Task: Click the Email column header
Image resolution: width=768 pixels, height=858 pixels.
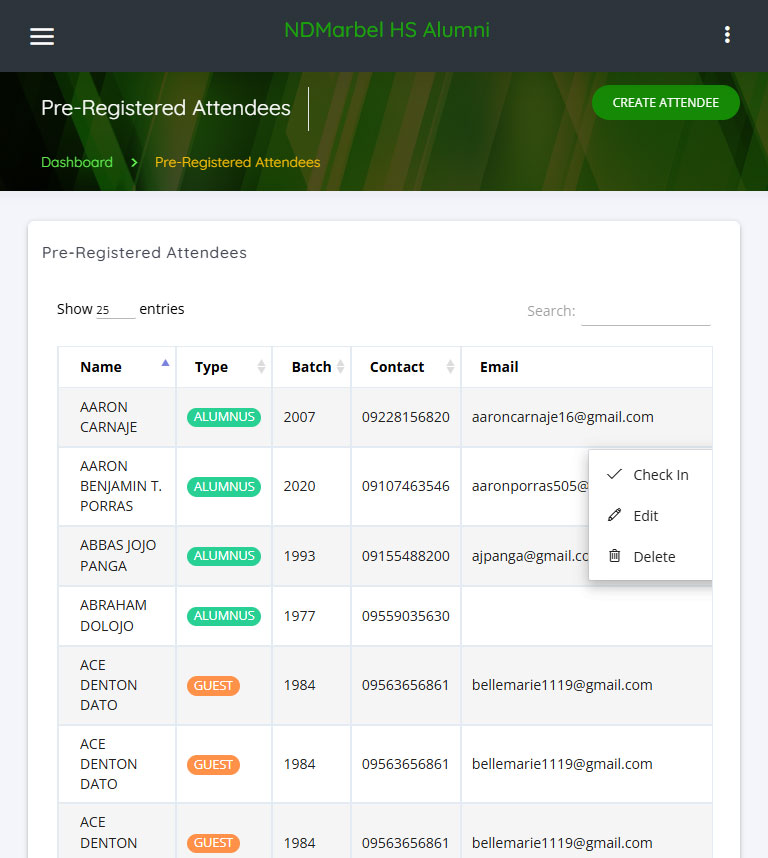Action: click(x=499, y=367)
